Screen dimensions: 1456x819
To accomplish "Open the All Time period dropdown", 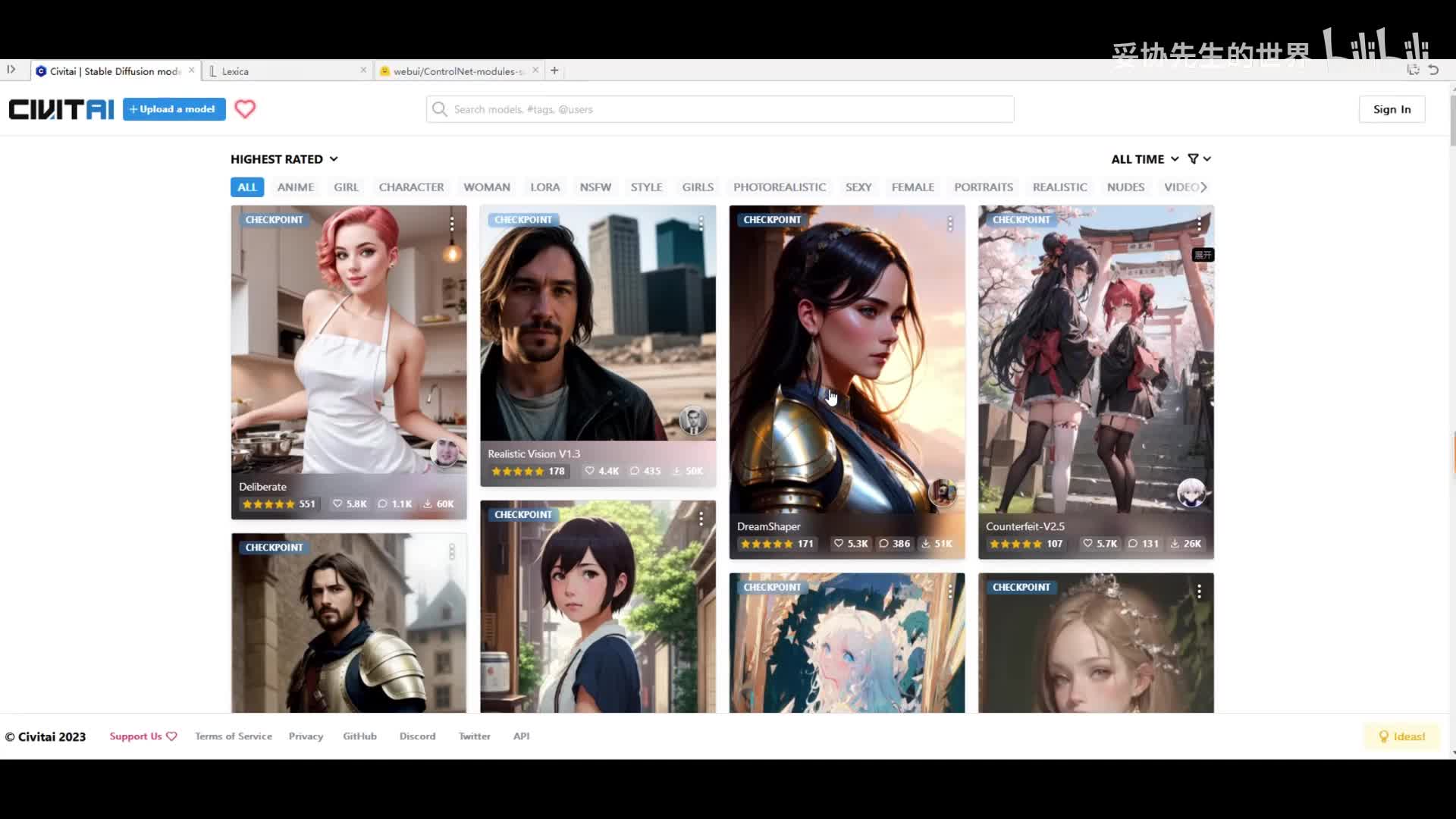I will 1144,159.
